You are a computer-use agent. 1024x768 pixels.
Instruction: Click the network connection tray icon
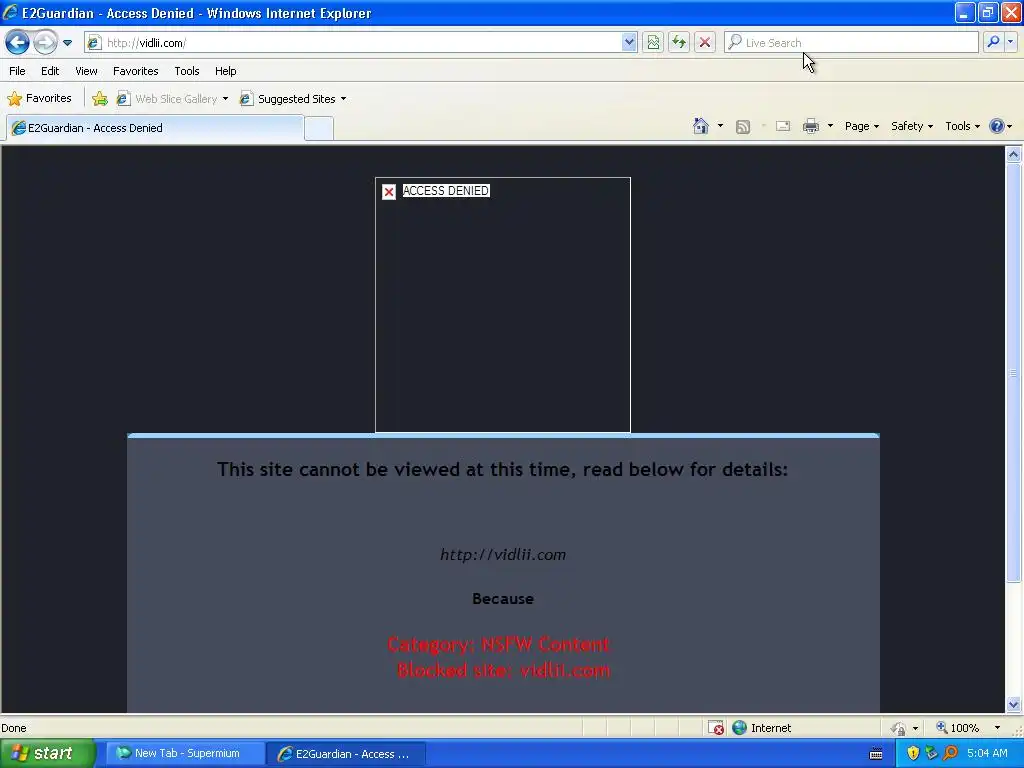[x=931, y=754]
